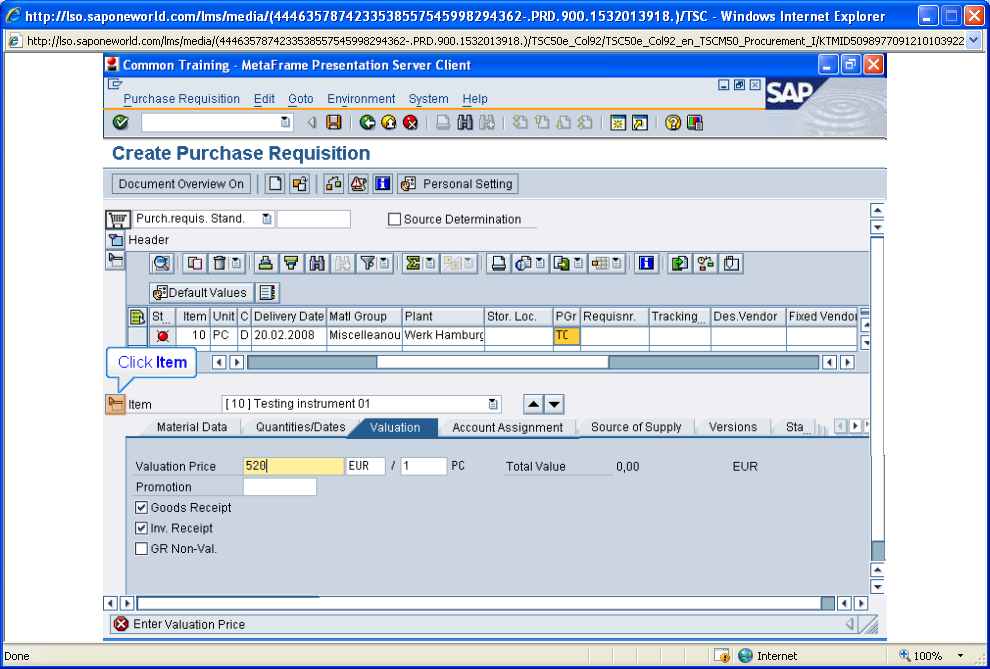The width and height of the screenshot is (990, 669).
Task: Click the Set filter funnel icon
Action: point(367,263)
